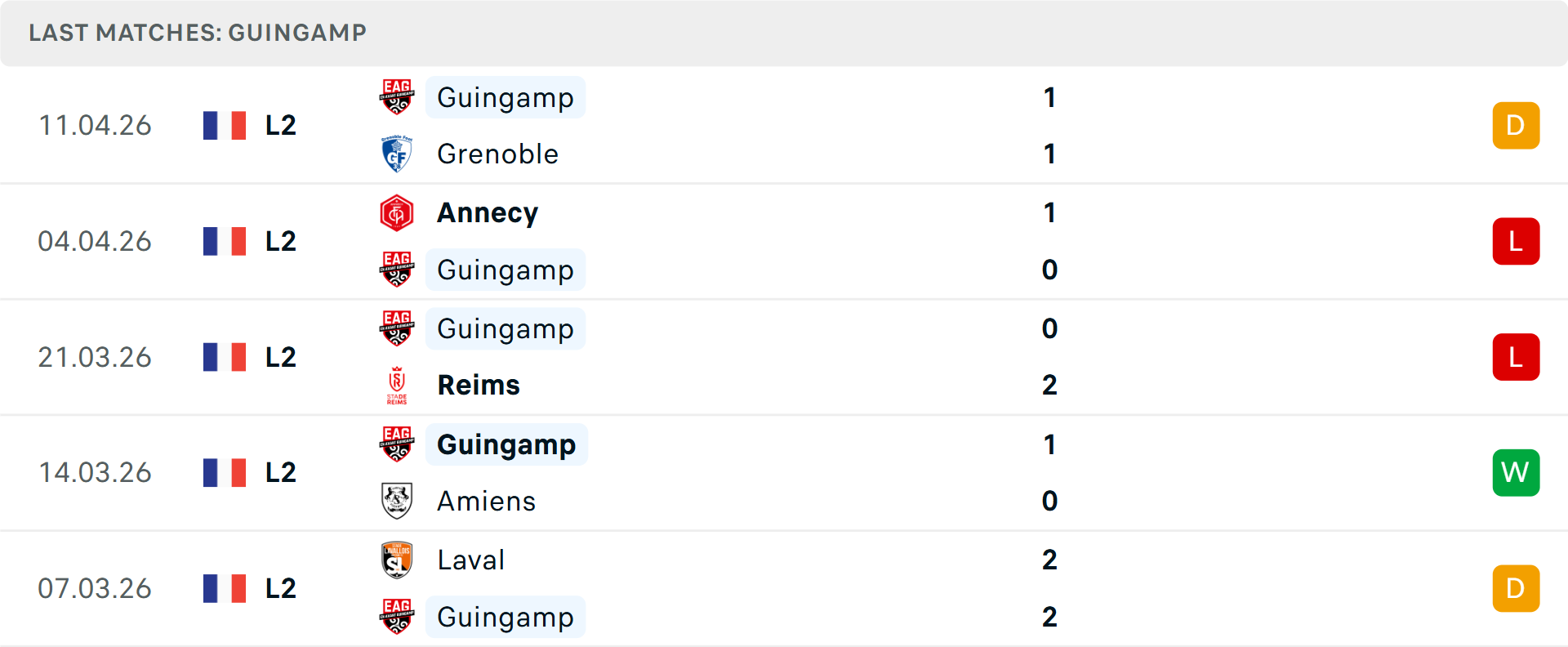Click the 04.04.26 match date
The width and height of the screenshot is (1568, 647).
pos(95,241)
